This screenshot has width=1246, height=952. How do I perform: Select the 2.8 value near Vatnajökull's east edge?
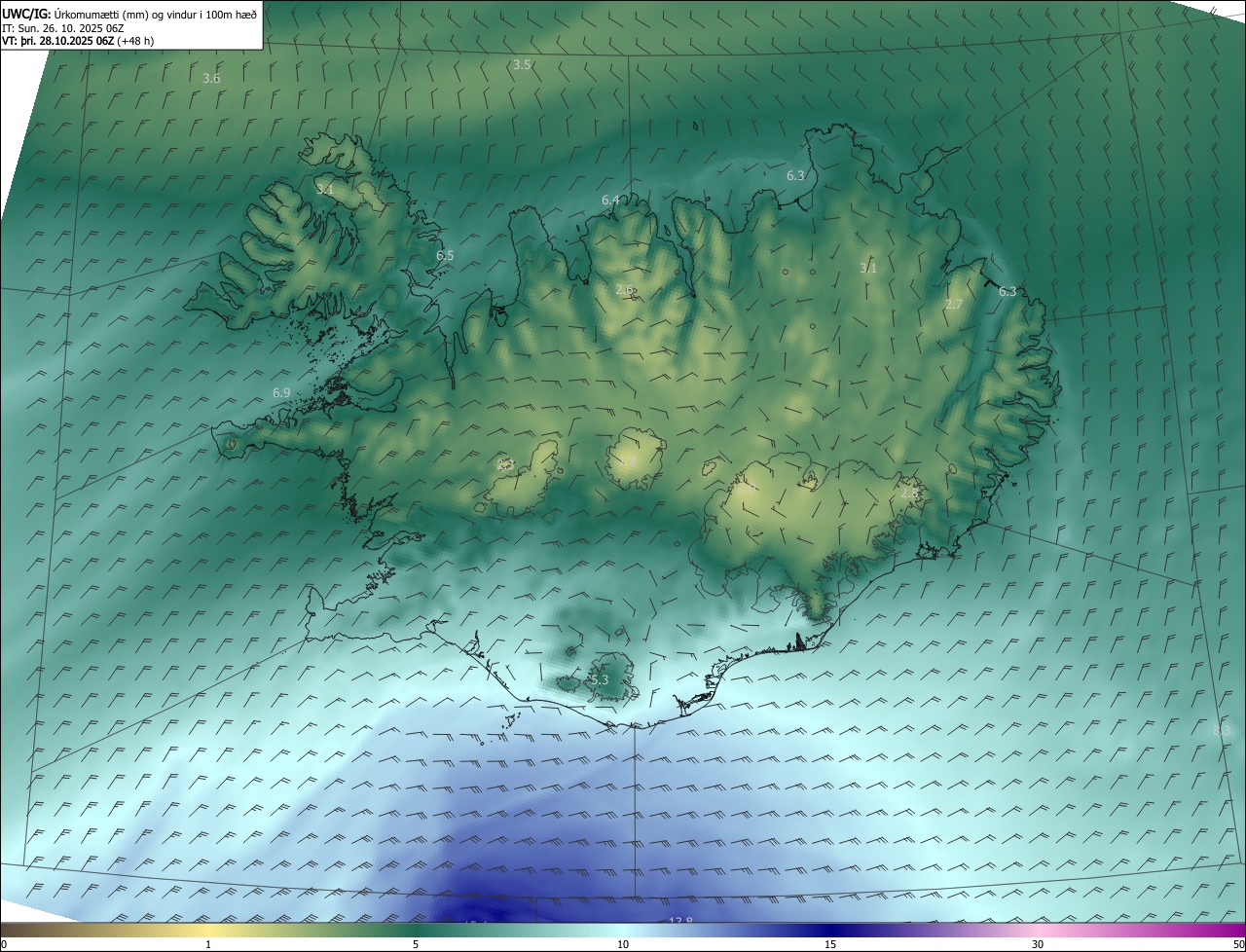click(x=909, y=494)
